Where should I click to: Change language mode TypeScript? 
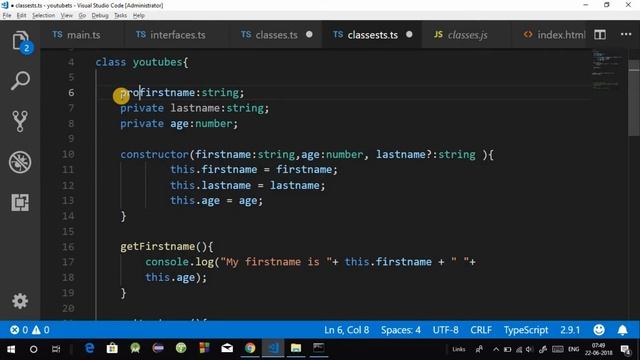click(526, 330)
